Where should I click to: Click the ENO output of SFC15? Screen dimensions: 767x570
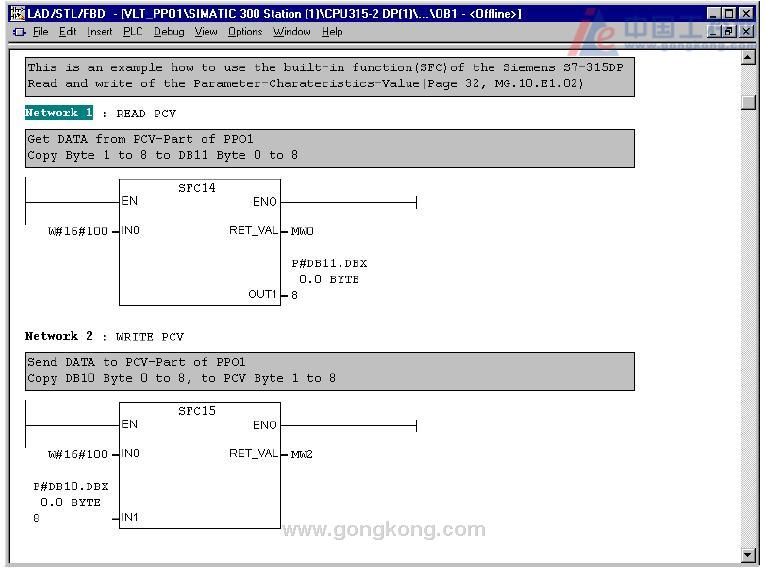[x=265, y=425]
